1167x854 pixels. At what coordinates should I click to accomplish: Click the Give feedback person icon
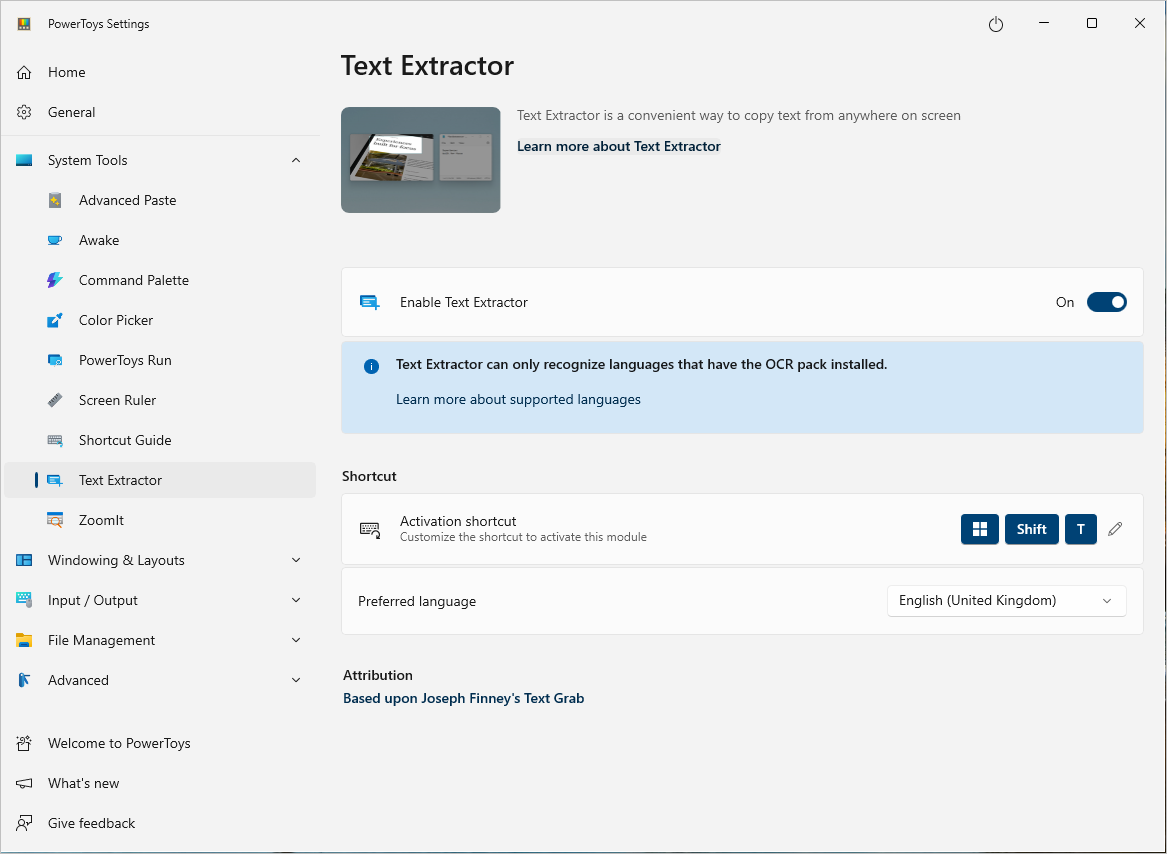point(24,823)
